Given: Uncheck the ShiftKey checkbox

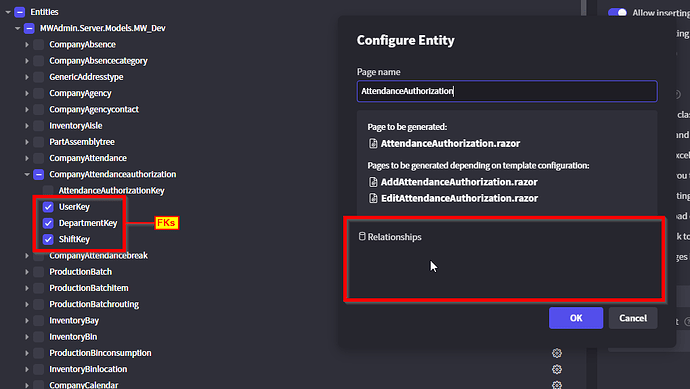Looking at the screenshot, I should pyautogui.click(x=48, y=239).
